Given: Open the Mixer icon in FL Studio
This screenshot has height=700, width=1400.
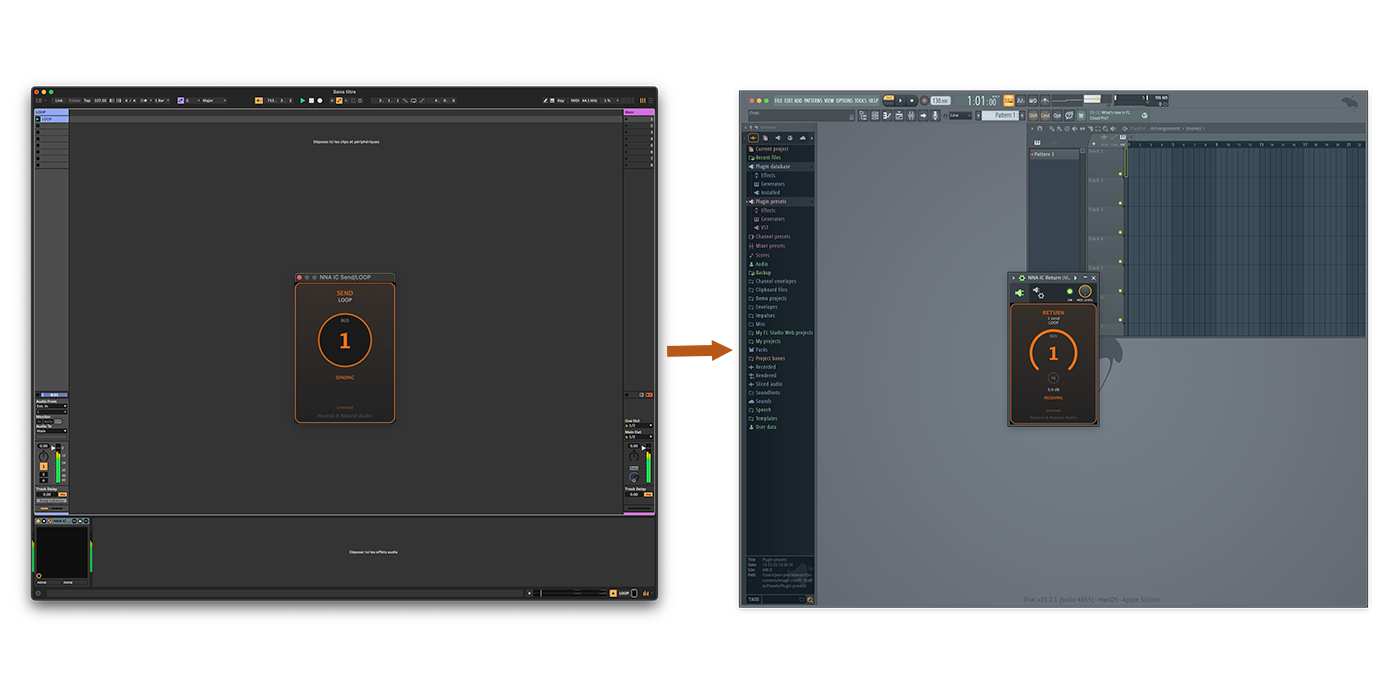Looking at the screenshot, I should [911, 115].
